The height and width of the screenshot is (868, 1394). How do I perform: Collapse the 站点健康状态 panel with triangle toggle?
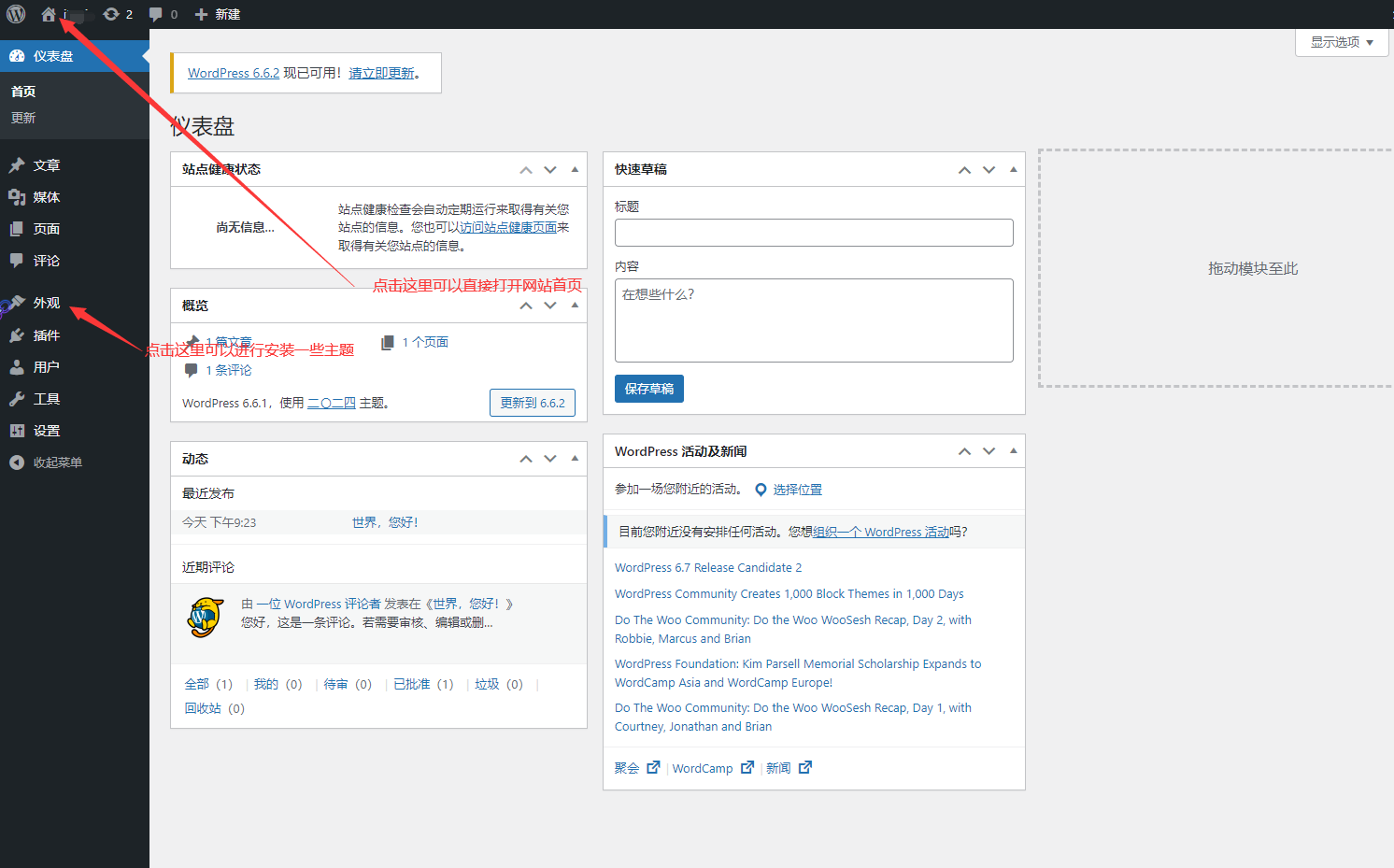click(x=575, y=169)
